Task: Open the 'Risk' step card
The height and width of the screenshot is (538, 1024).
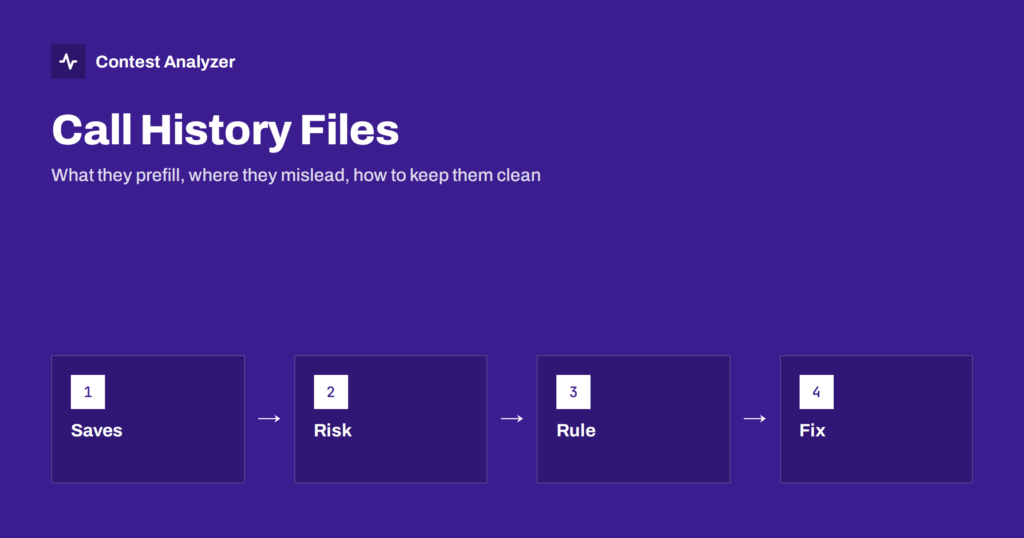Action: point(391,419)
